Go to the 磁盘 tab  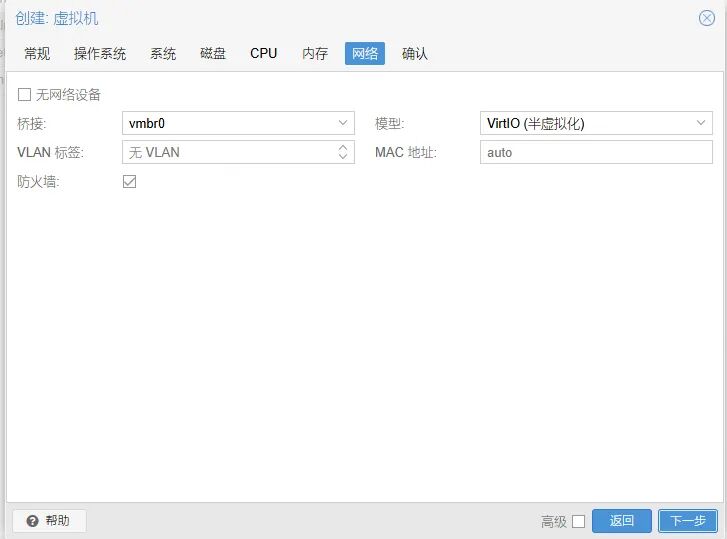pyautogui.click(x=213, y=54)
